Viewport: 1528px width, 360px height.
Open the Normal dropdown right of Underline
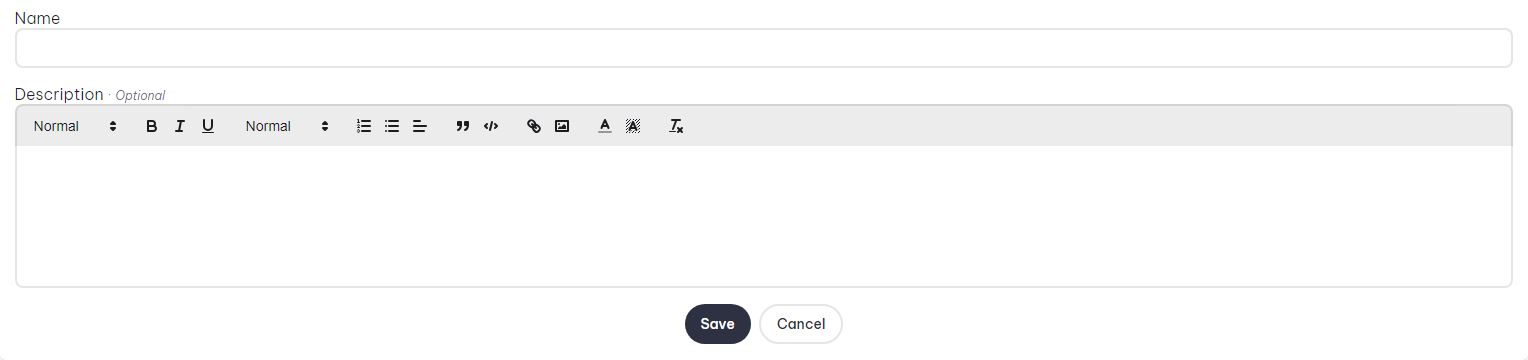coord(287,126)
